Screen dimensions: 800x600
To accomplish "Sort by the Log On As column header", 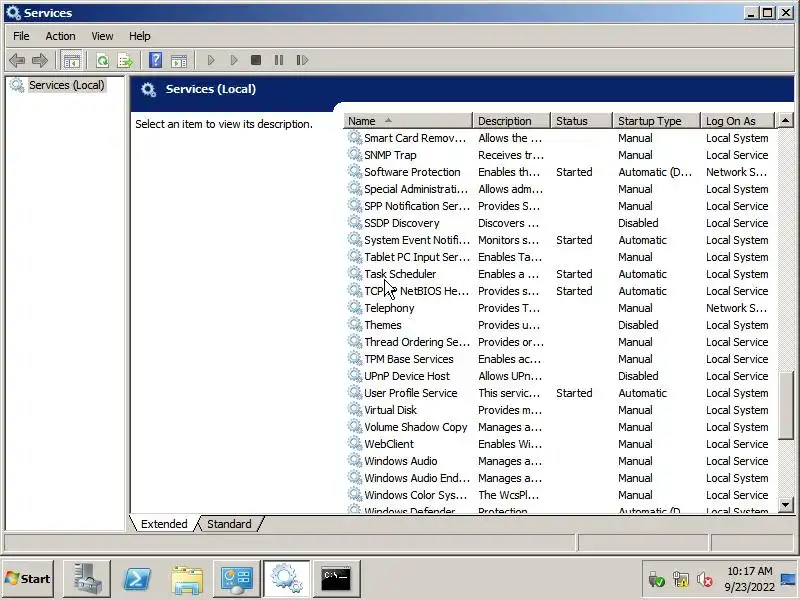I will [x=738, y=121].
